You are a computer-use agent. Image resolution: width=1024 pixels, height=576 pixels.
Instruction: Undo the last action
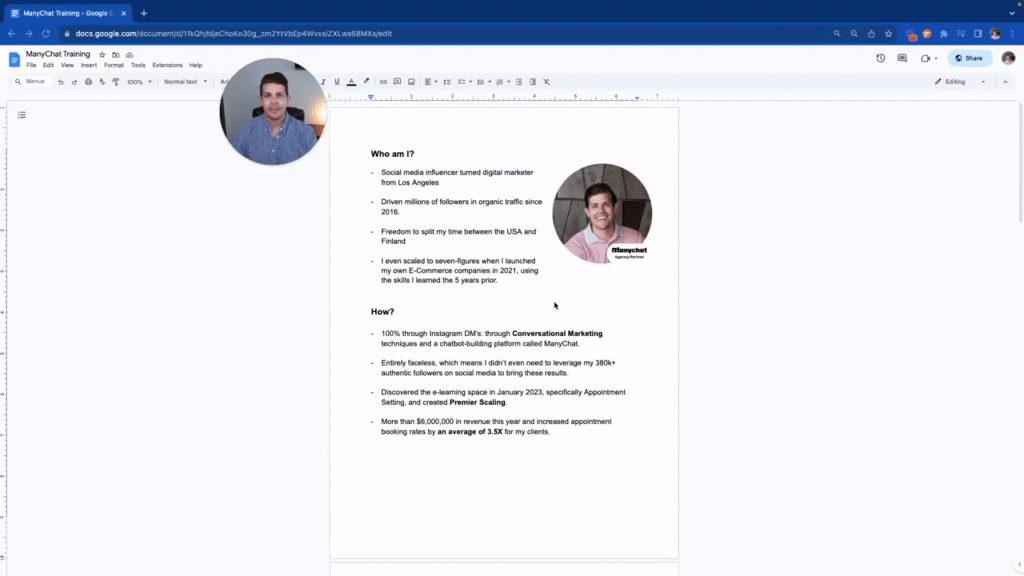click(x=61, y=82)
